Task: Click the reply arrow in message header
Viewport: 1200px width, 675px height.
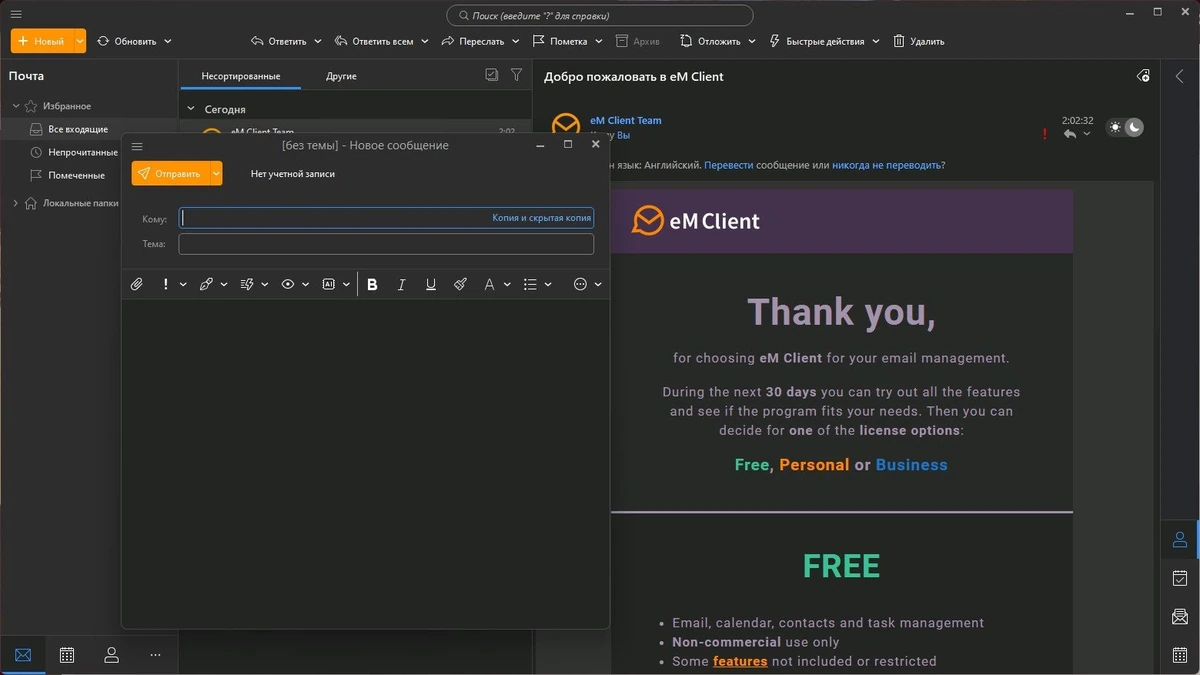Action: (1070, 134)
